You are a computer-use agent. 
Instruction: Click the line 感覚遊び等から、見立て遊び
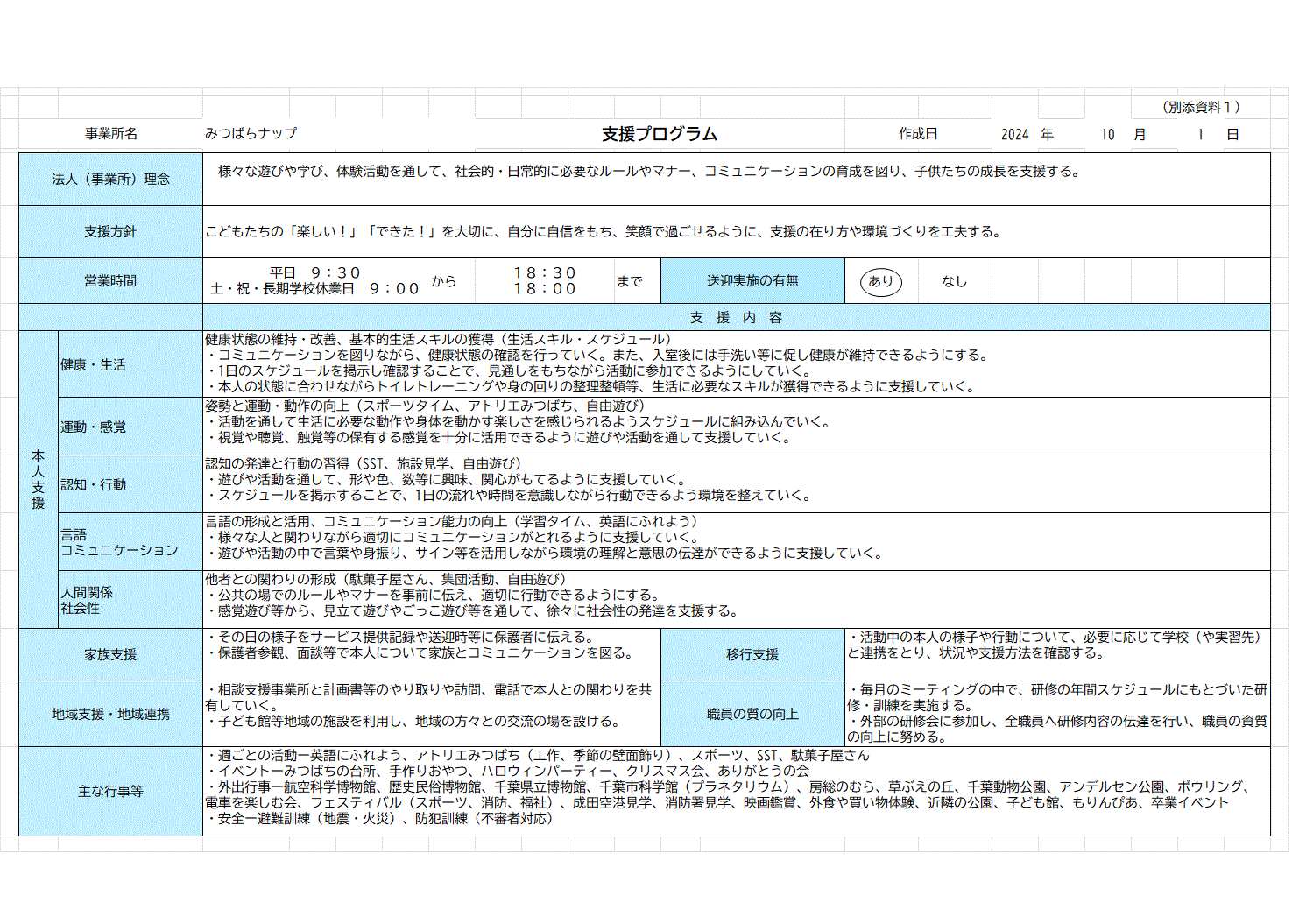(473, 611)
